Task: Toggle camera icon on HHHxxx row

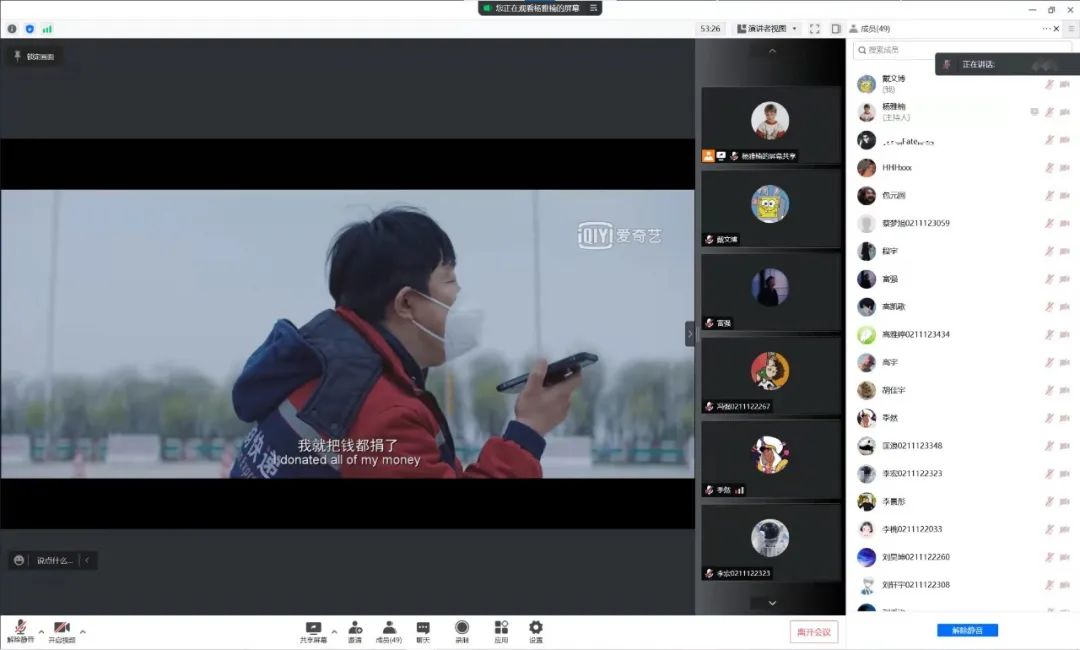Action: tap(1065, 167)
